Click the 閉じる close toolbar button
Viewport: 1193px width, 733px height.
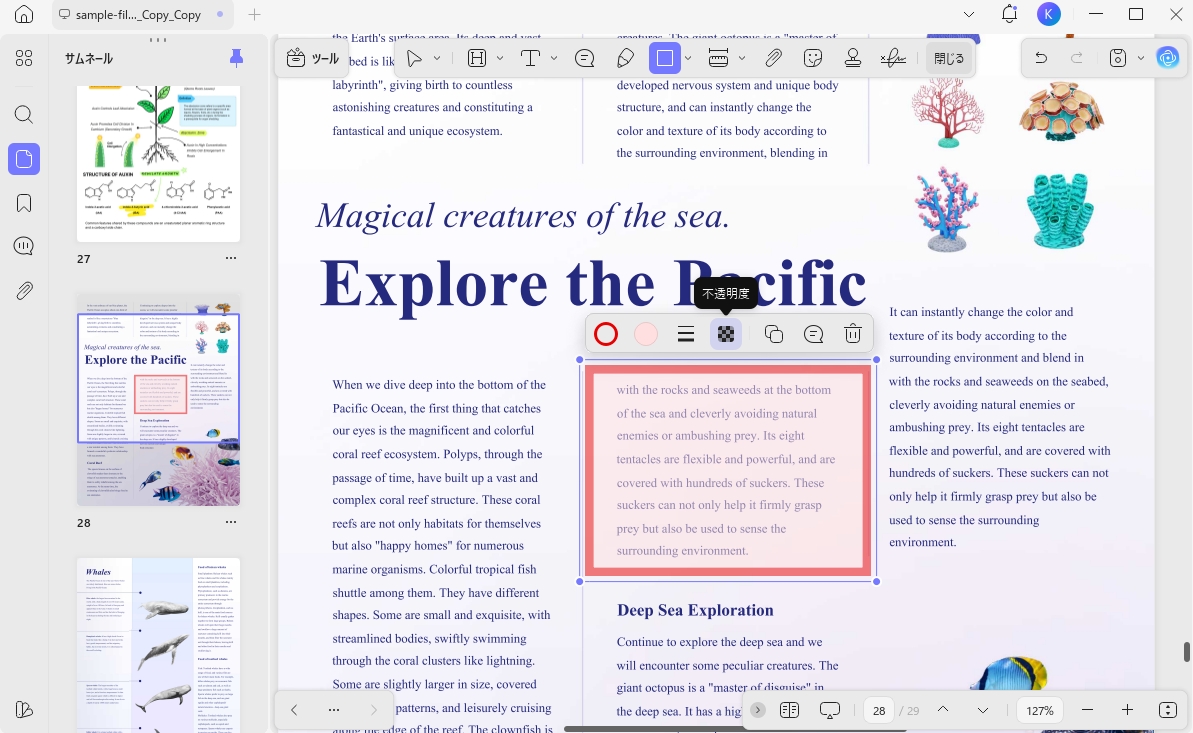pyautogui.click(x=949, y=59)
